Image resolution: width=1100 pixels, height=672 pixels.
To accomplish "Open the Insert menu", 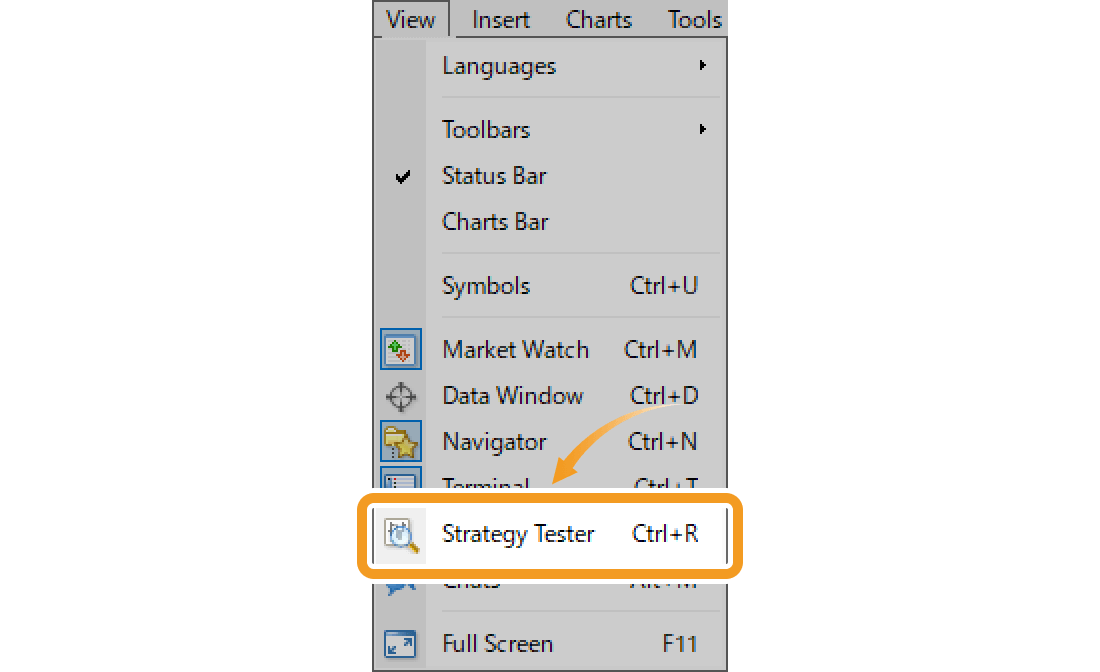I will tap(500, 19).
